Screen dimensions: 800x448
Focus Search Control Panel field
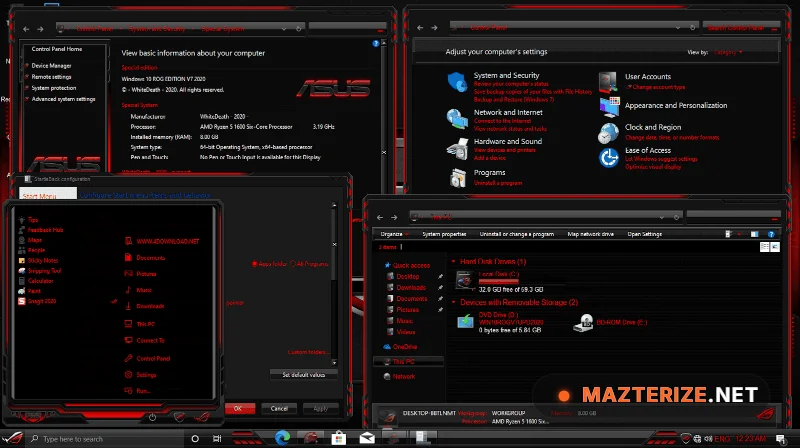741,28
